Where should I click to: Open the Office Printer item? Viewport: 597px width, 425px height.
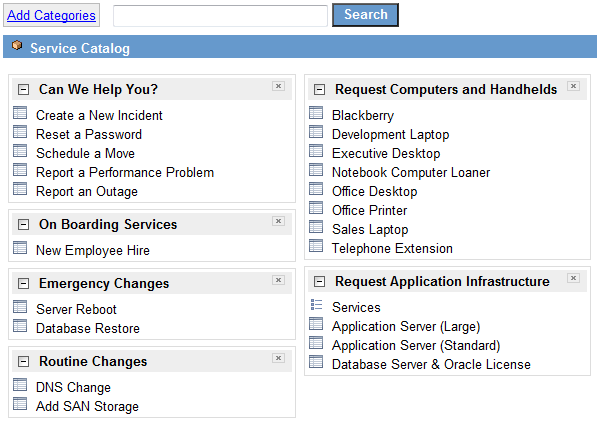[x=370, y=211]
